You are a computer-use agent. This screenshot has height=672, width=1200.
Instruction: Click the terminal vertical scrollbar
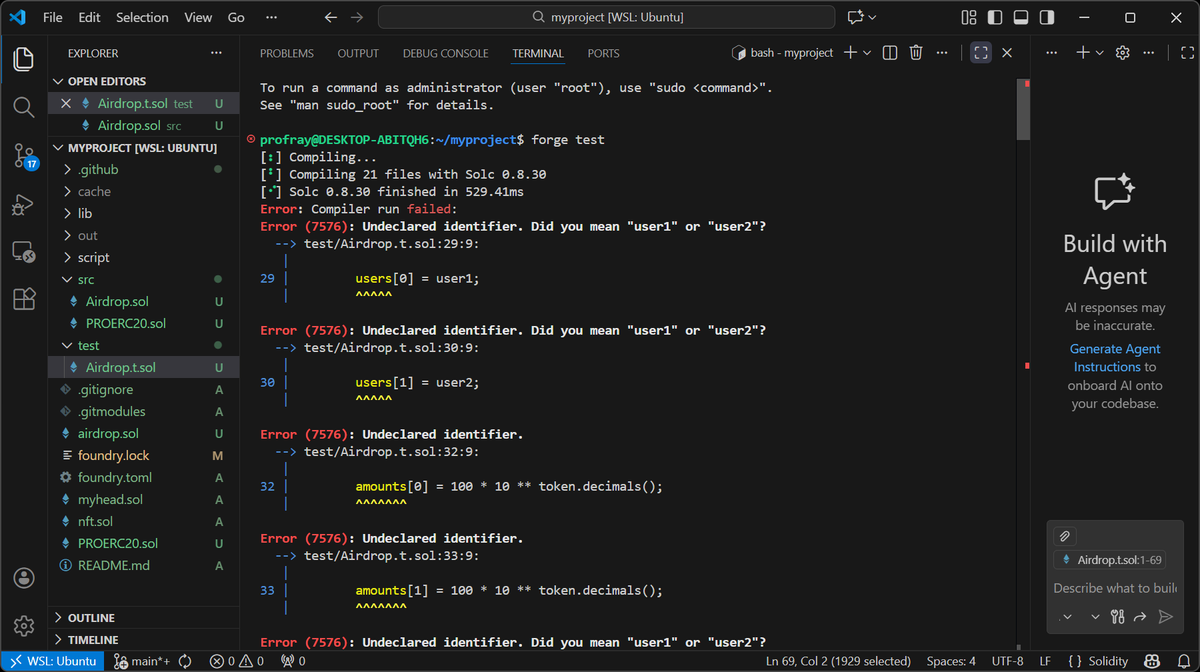coord(1023,108)
